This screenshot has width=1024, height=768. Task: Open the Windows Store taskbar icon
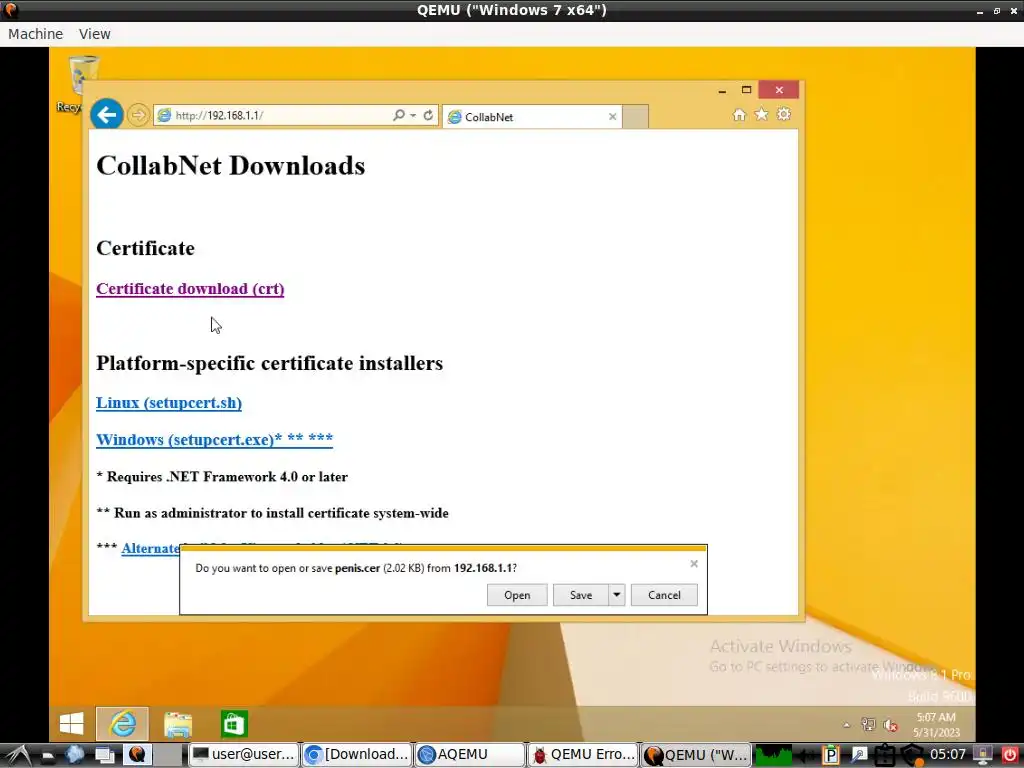pos(234,724)
